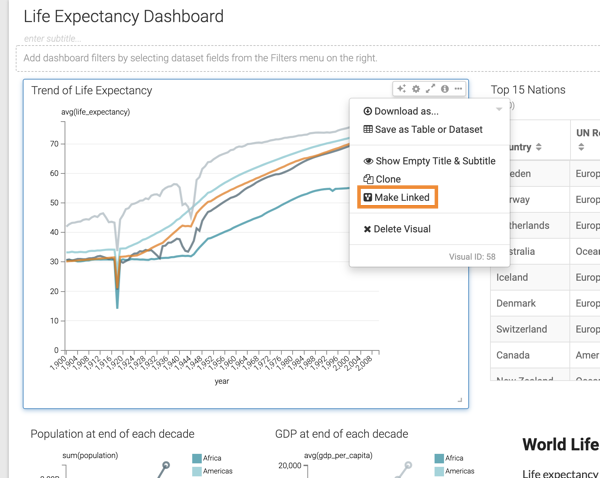Image resolution: width=600 pixels, height=478 pixels.
Task: Expand the Download as submenu arrow
Action: pyautogui.click(x=499, y=110)
